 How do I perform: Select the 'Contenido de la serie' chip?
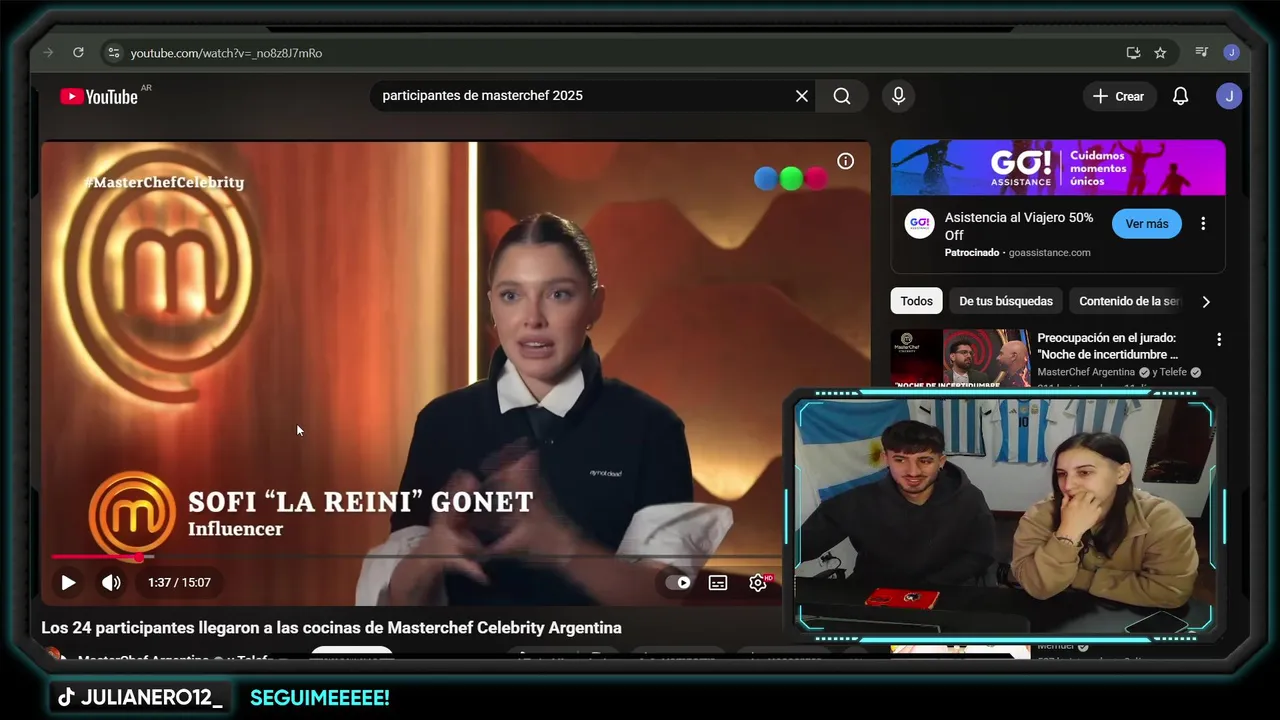pyautogui.click(x=1127, y=301)
